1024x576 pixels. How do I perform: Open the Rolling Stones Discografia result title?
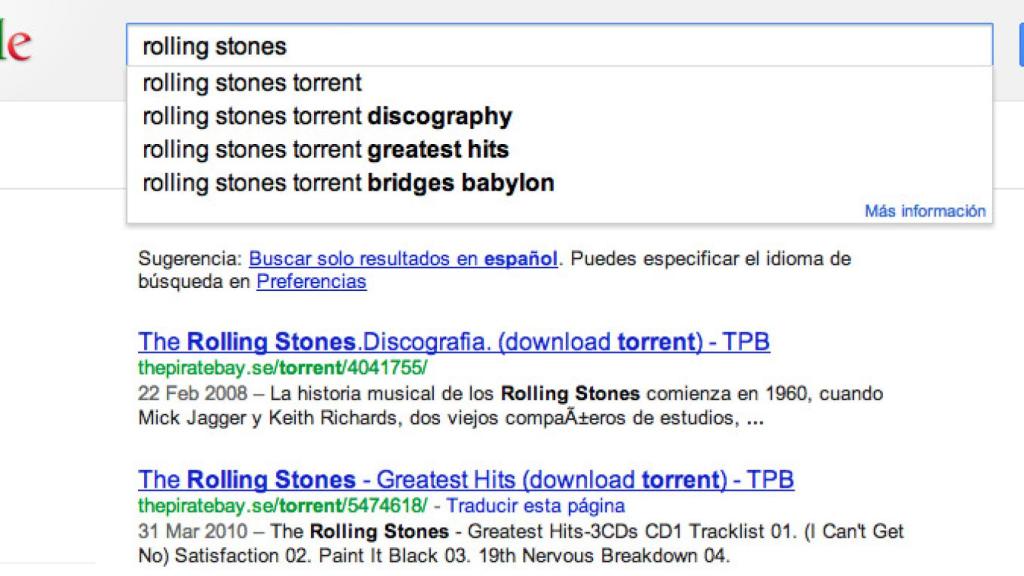click(x=454, y=342)
